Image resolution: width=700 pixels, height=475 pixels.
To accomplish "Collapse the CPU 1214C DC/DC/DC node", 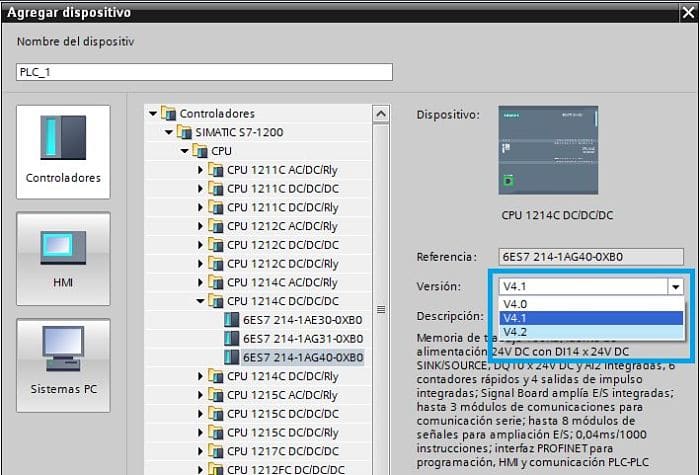I will point(200,301).
